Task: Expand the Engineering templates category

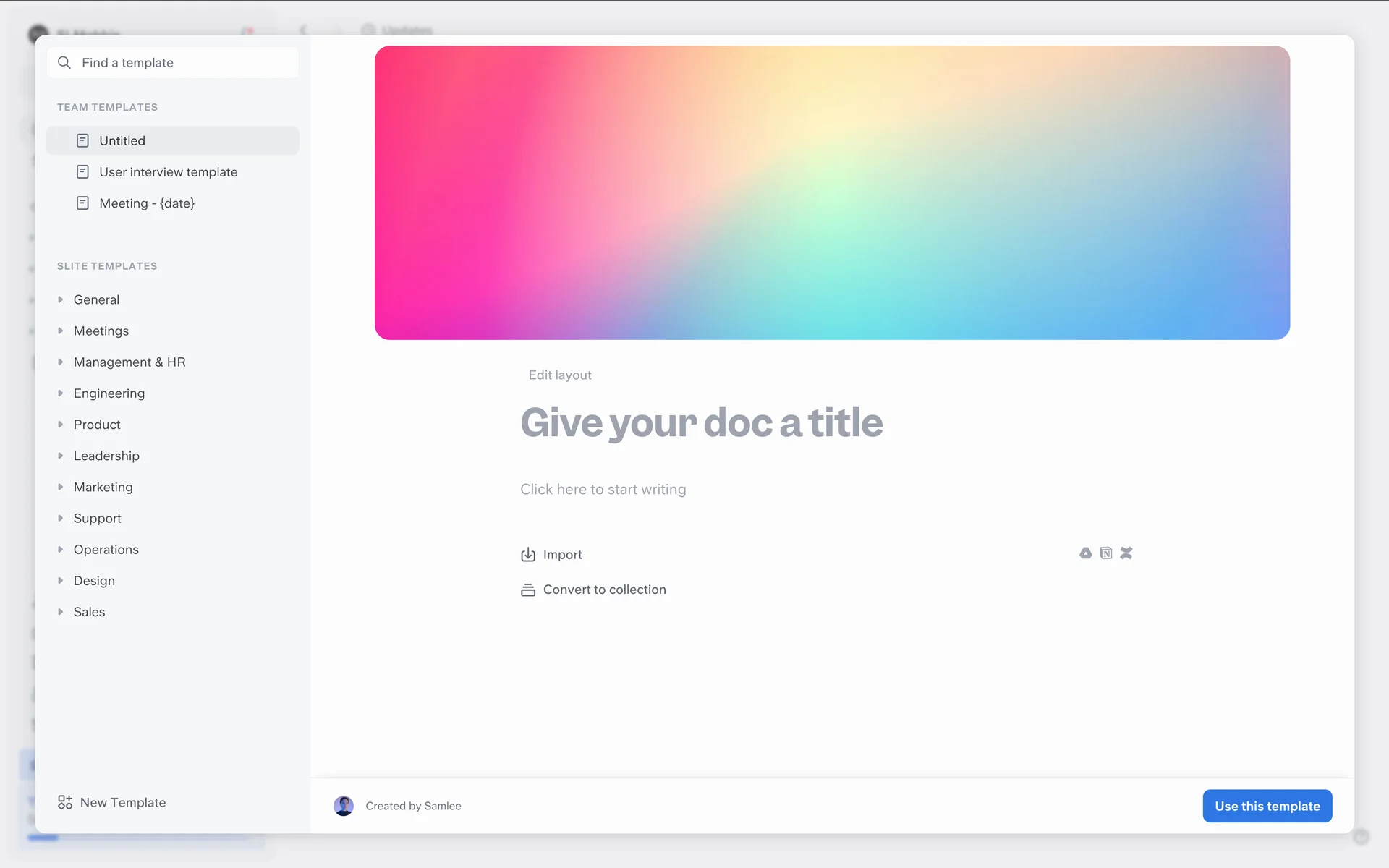Action: click(x=61, y=393)
